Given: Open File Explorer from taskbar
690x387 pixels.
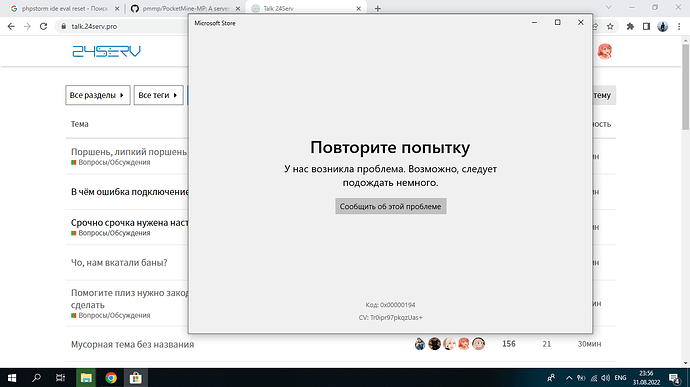Looking at the screenshot, I should 86,378.
